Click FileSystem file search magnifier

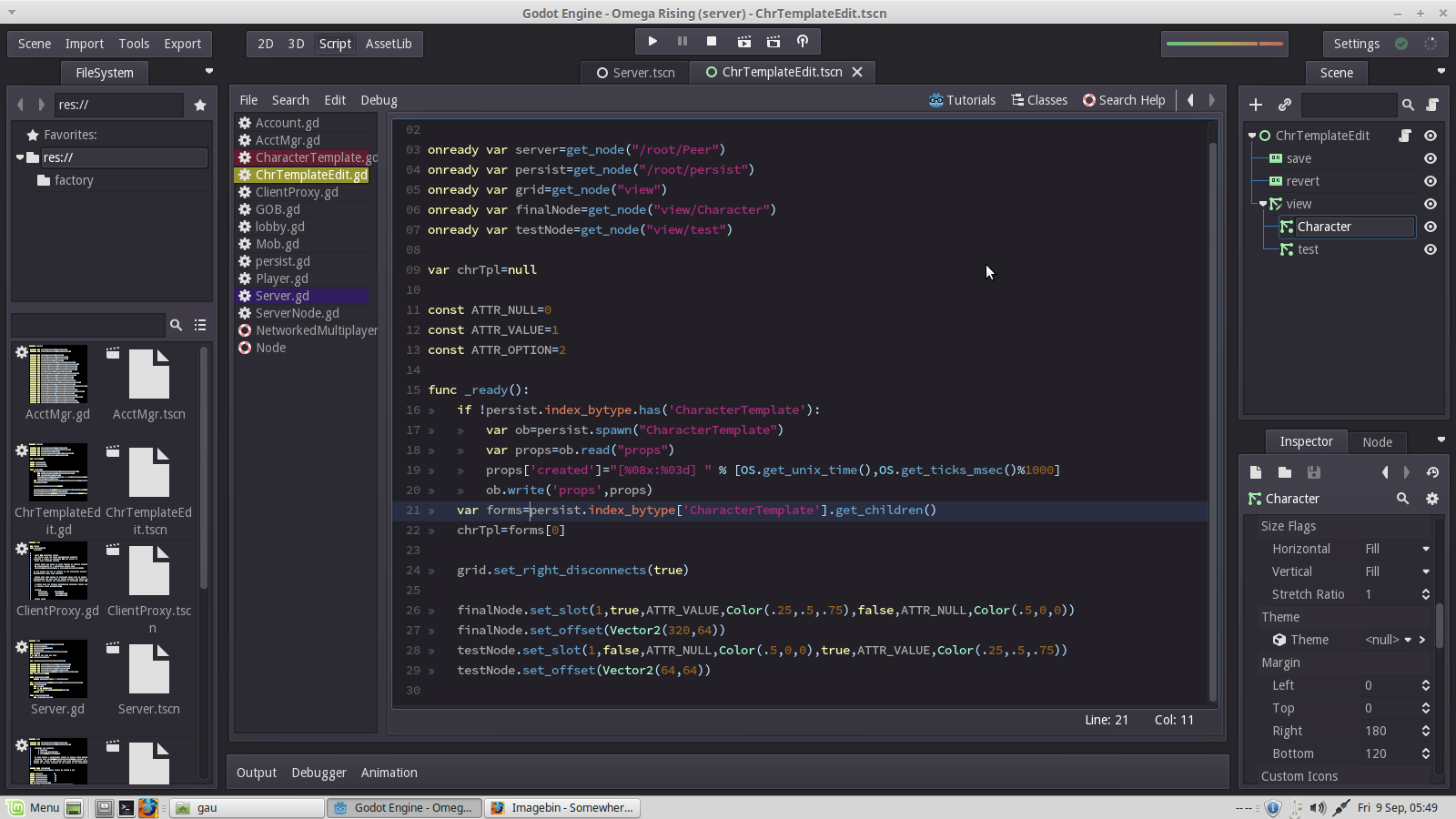point(176,325)
